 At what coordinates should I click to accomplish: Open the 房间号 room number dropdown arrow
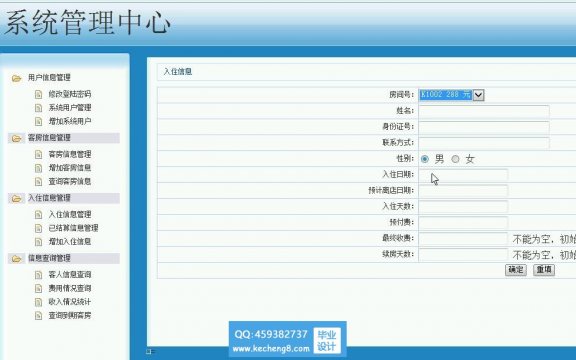click(x=478, y=95)
